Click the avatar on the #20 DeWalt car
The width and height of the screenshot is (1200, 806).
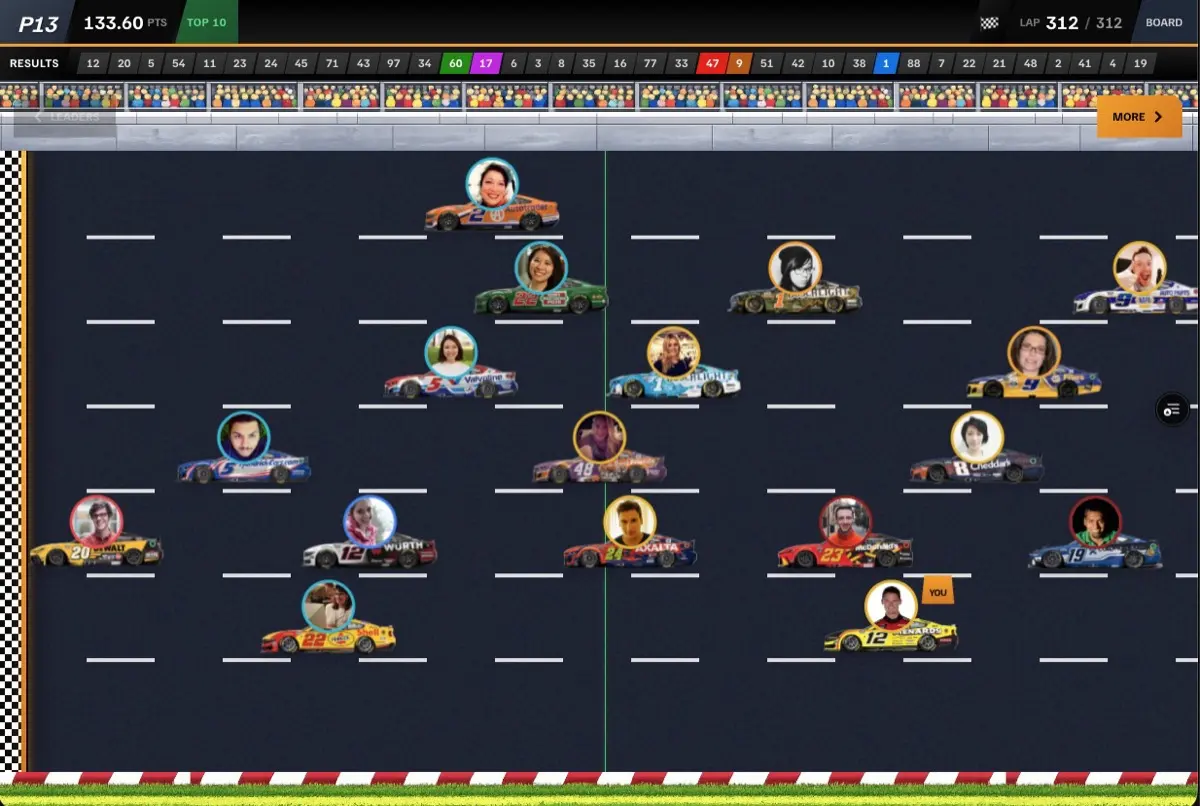pos(96,521)
